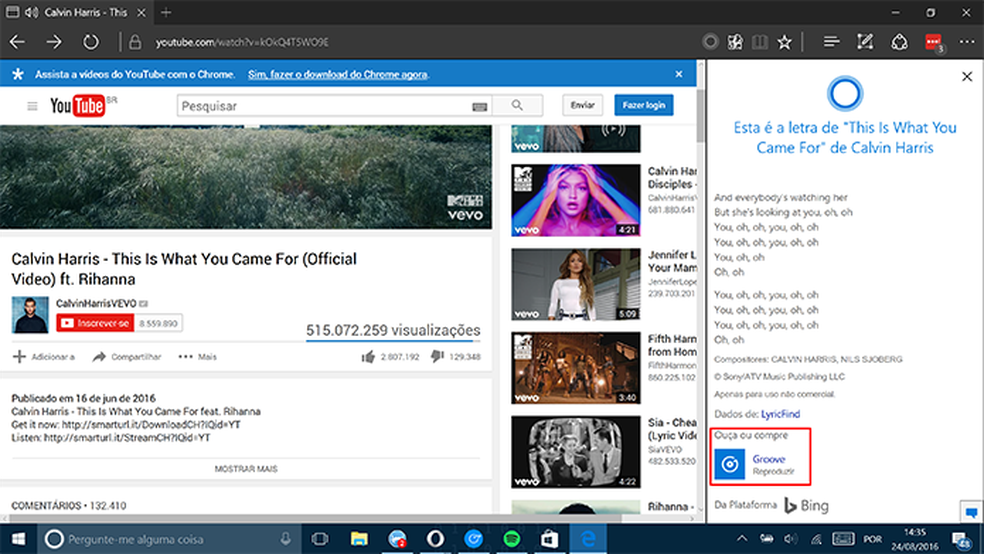Open Windows Start menu

[18, 539]
